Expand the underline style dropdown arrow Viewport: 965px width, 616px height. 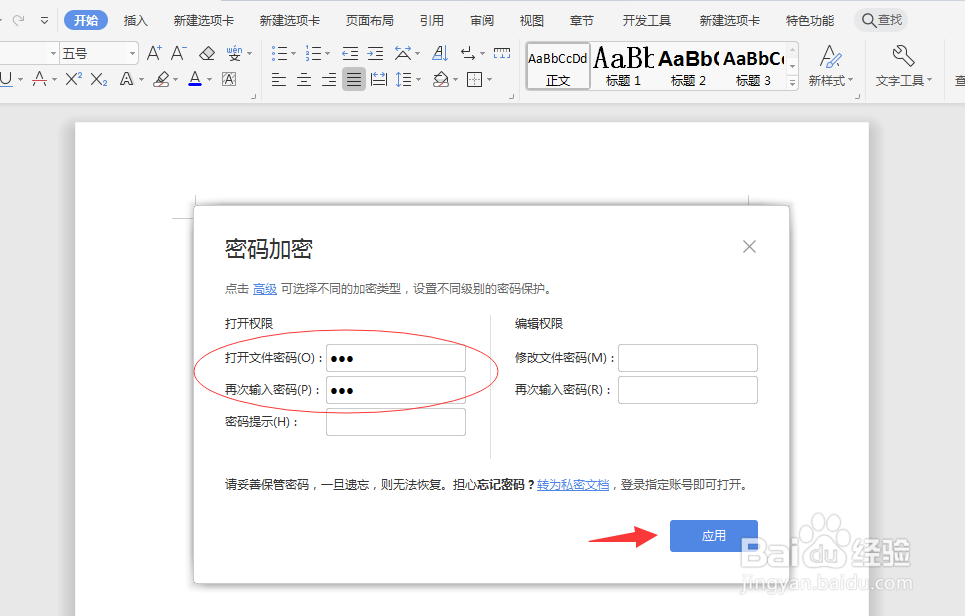(x=20, y=79)
